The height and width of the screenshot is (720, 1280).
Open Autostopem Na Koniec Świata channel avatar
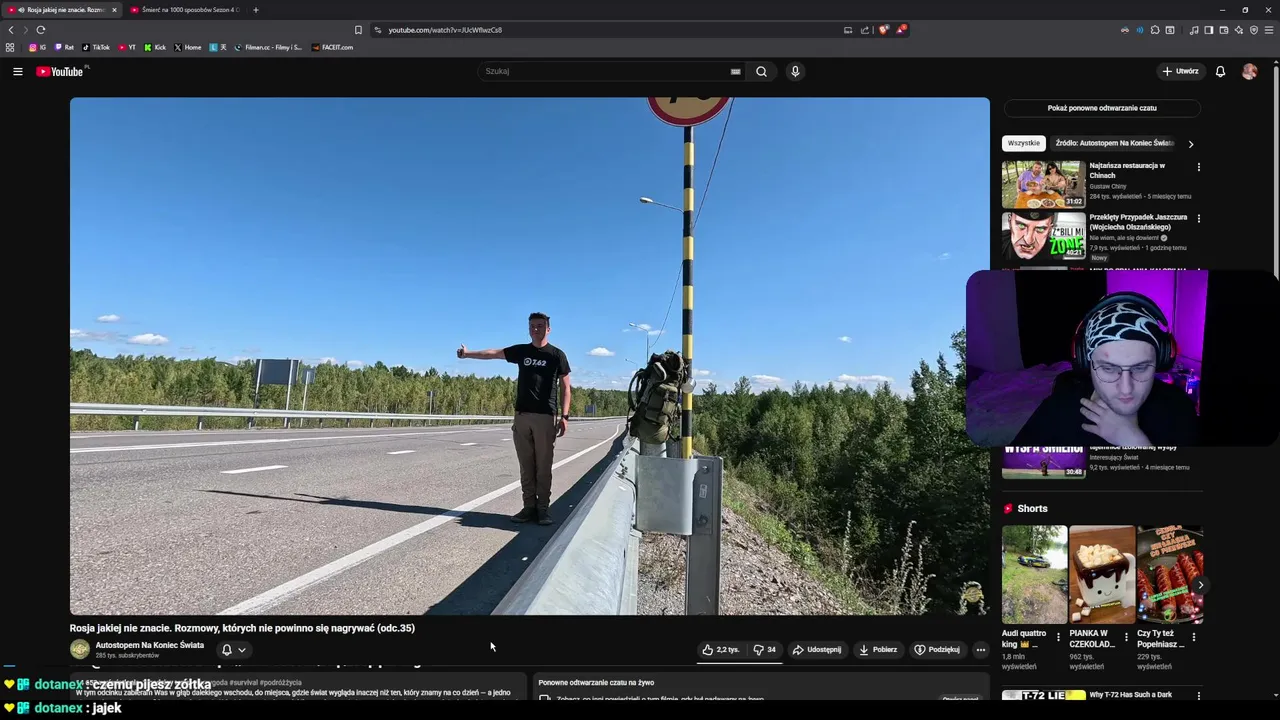tap(80, 650)
